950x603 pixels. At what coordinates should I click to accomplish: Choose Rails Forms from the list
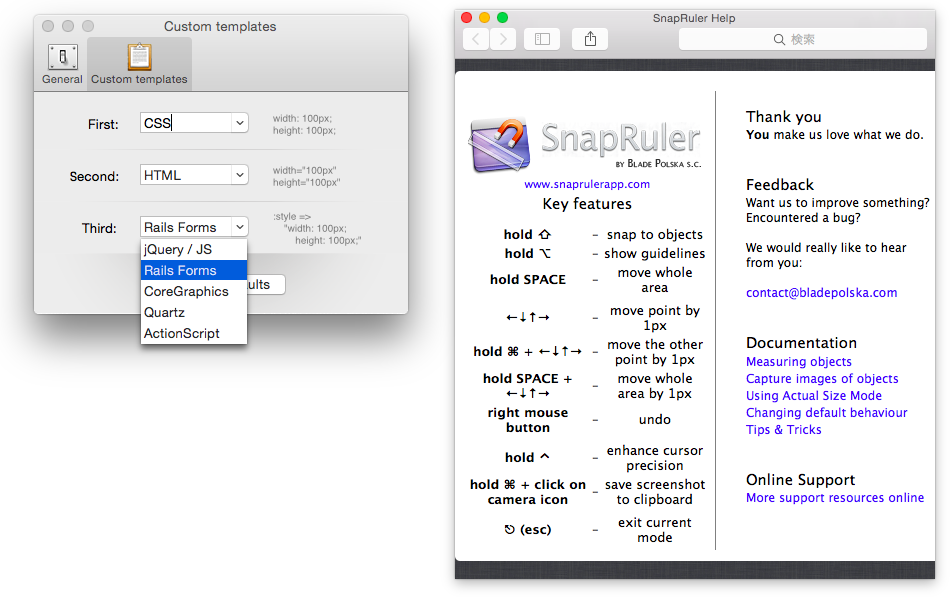click(194, 270)
